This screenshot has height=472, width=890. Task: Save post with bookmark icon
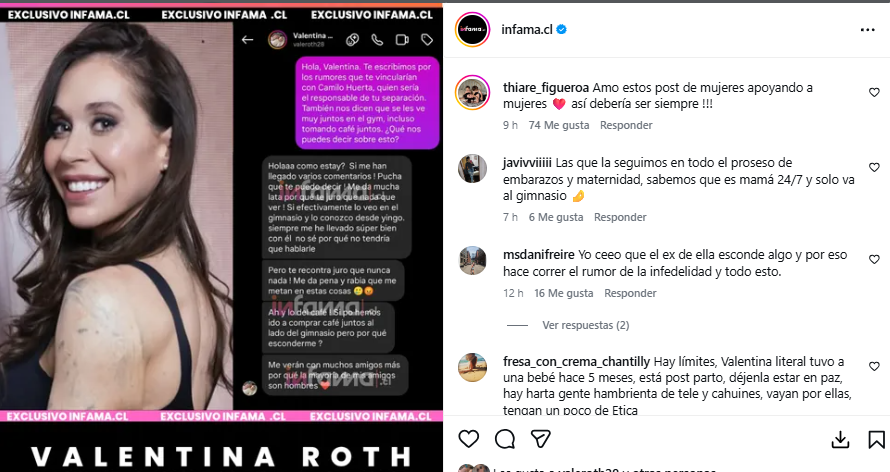876,439
